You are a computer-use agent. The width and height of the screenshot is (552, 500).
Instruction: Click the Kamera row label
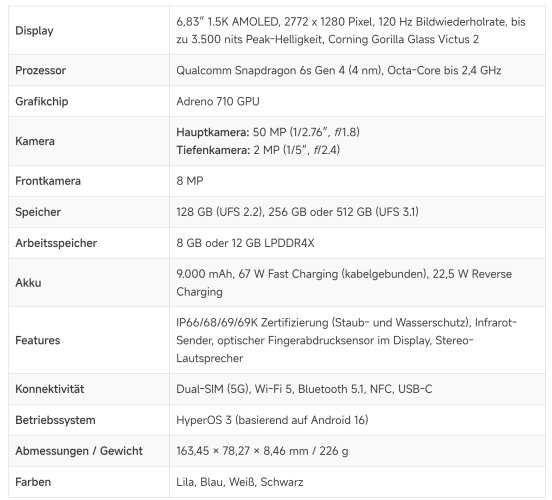[35, 141]
